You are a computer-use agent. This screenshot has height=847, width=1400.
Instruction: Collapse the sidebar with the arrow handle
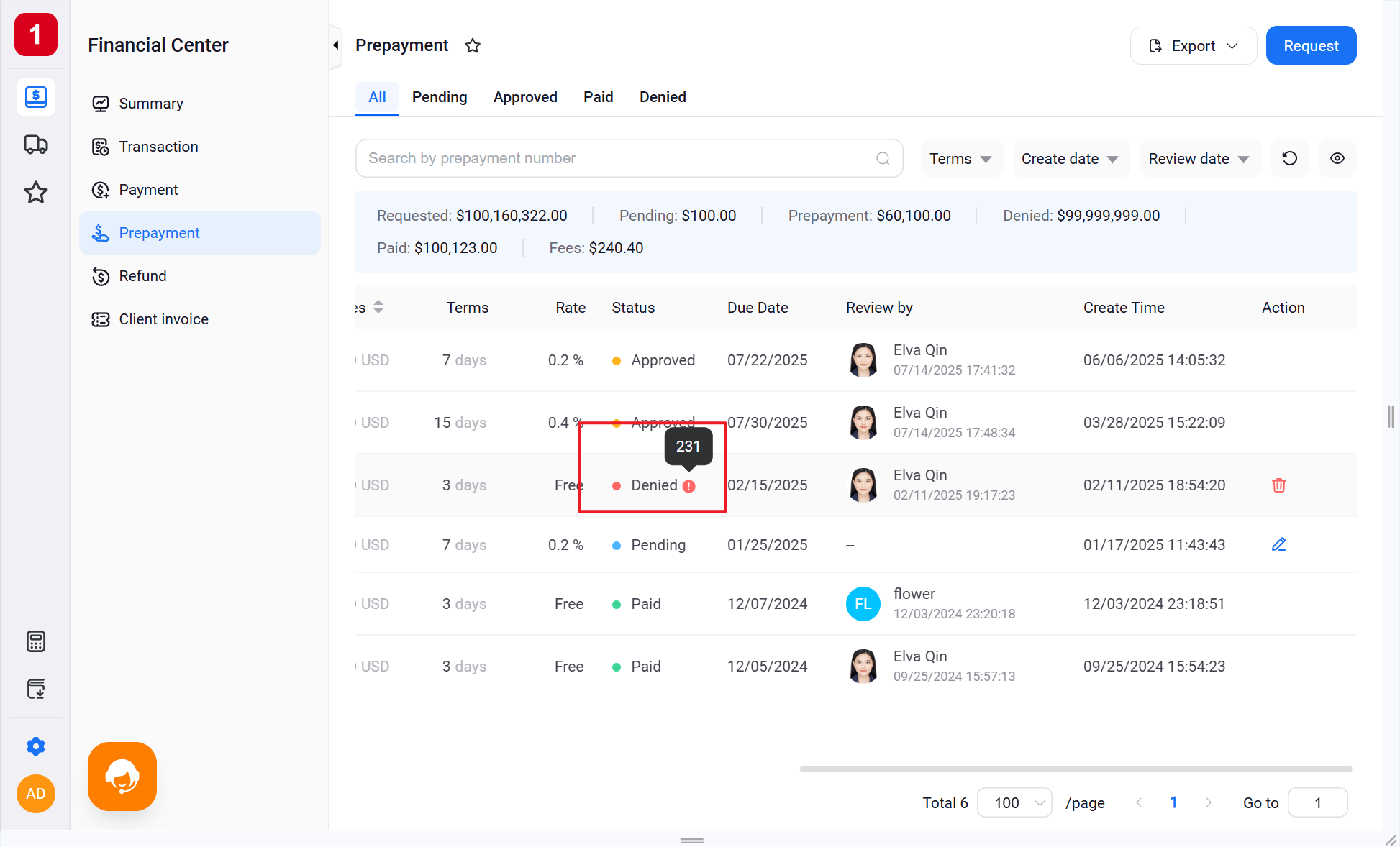tap(335, 45)
